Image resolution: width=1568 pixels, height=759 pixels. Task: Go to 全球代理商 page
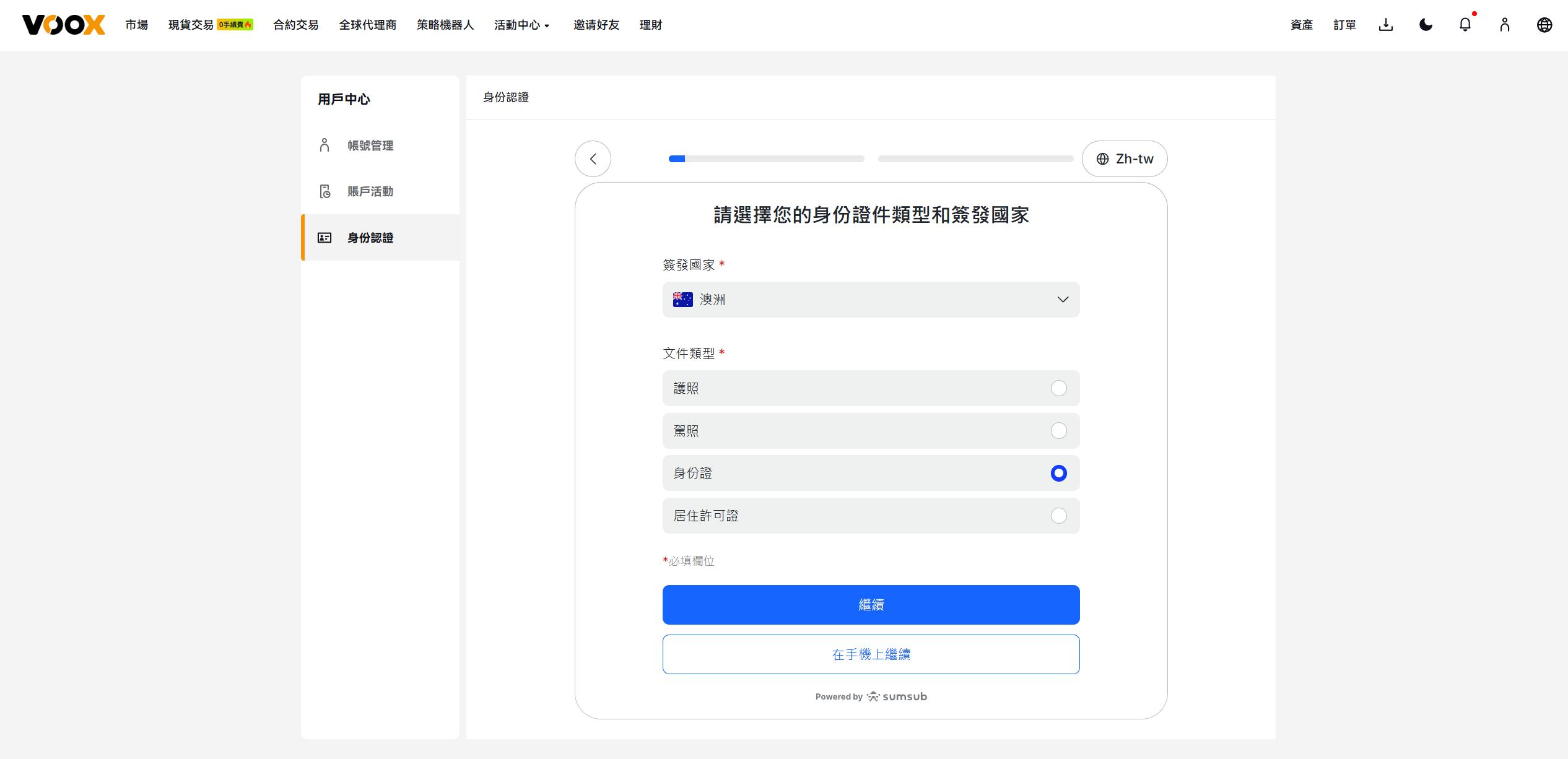click(x=367, y=25)
